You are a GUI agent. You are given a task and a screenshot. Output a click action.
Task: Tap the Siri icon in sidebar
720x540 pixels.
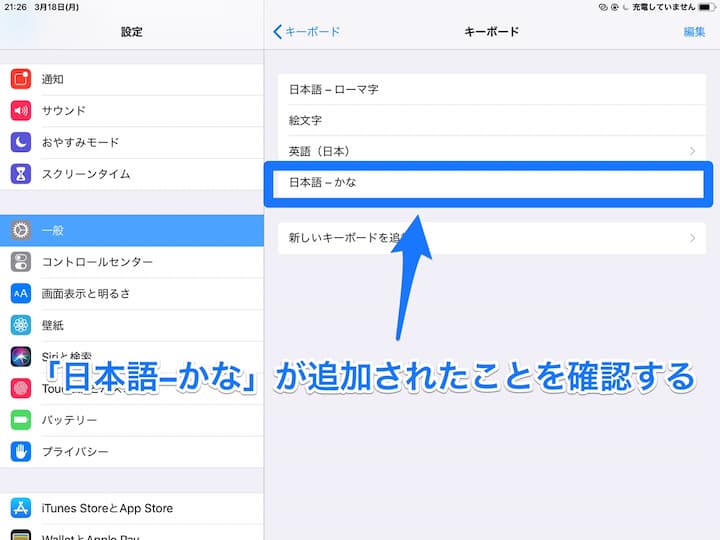coord(21,357)
